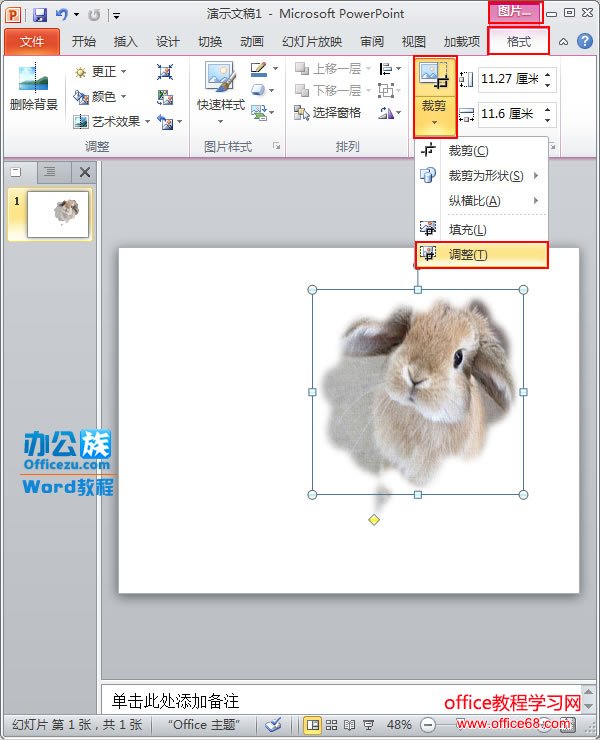
Task: Click the Compress Pictures icon
Action: point(165,72)
